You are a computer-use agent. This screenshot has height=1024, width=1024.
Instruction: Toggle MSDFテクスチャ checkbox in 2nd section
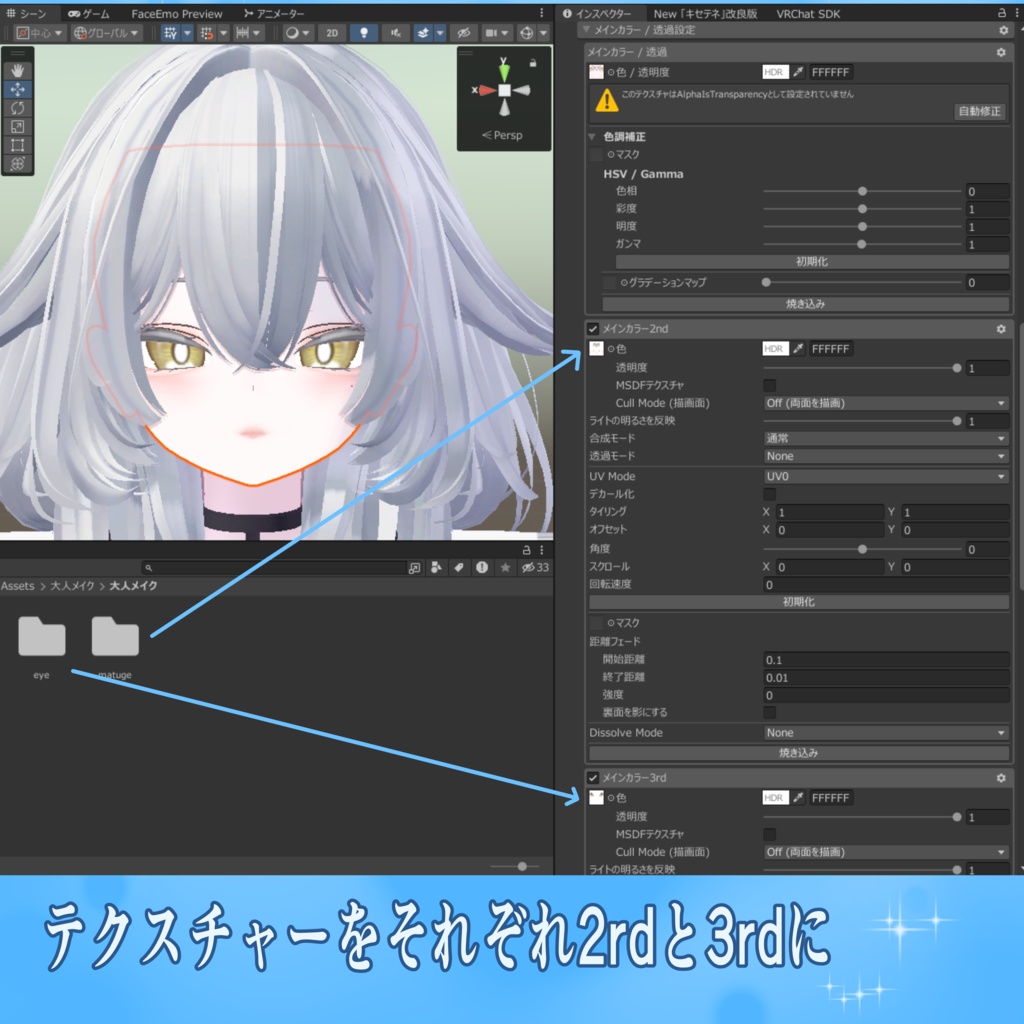click(769, 385)
